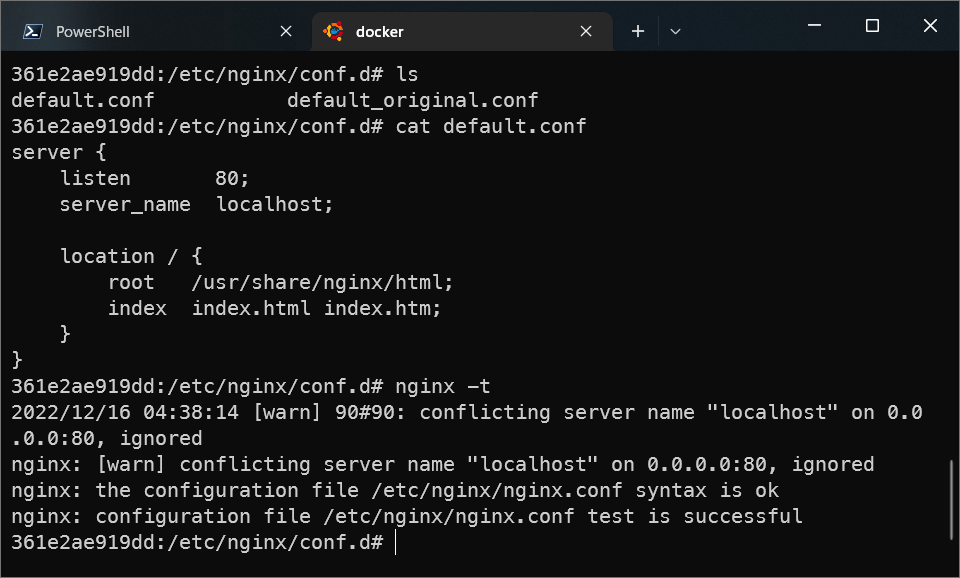Screen dimensions: 960x578
Task: Expand the new tab profile dropdown
Action: (675, 31)
